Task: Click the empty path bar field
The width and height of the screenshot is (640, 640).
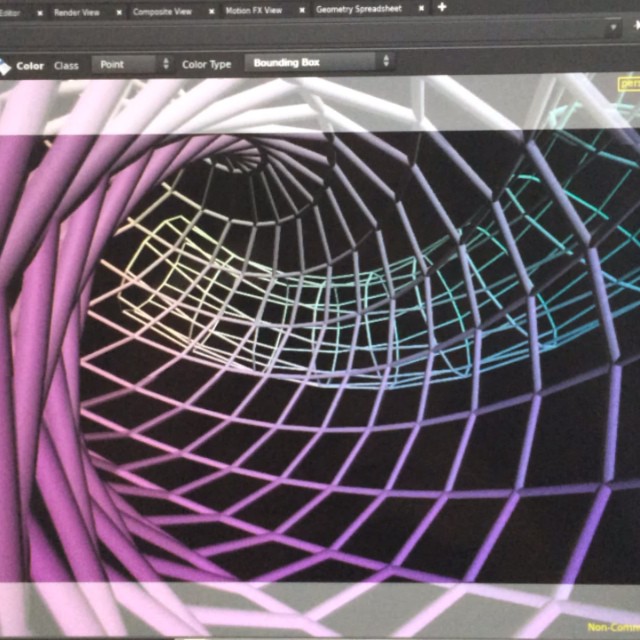Action: pyautogui.click(x=300, y=29)
